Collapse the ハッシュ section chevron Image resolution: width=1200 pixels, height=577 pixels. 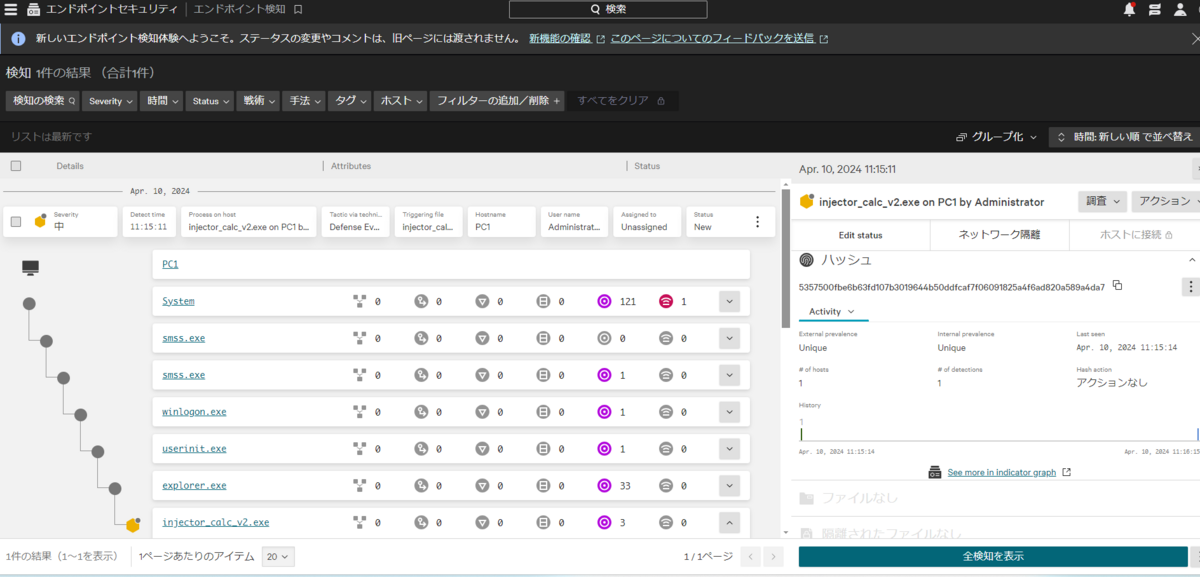1192,260
